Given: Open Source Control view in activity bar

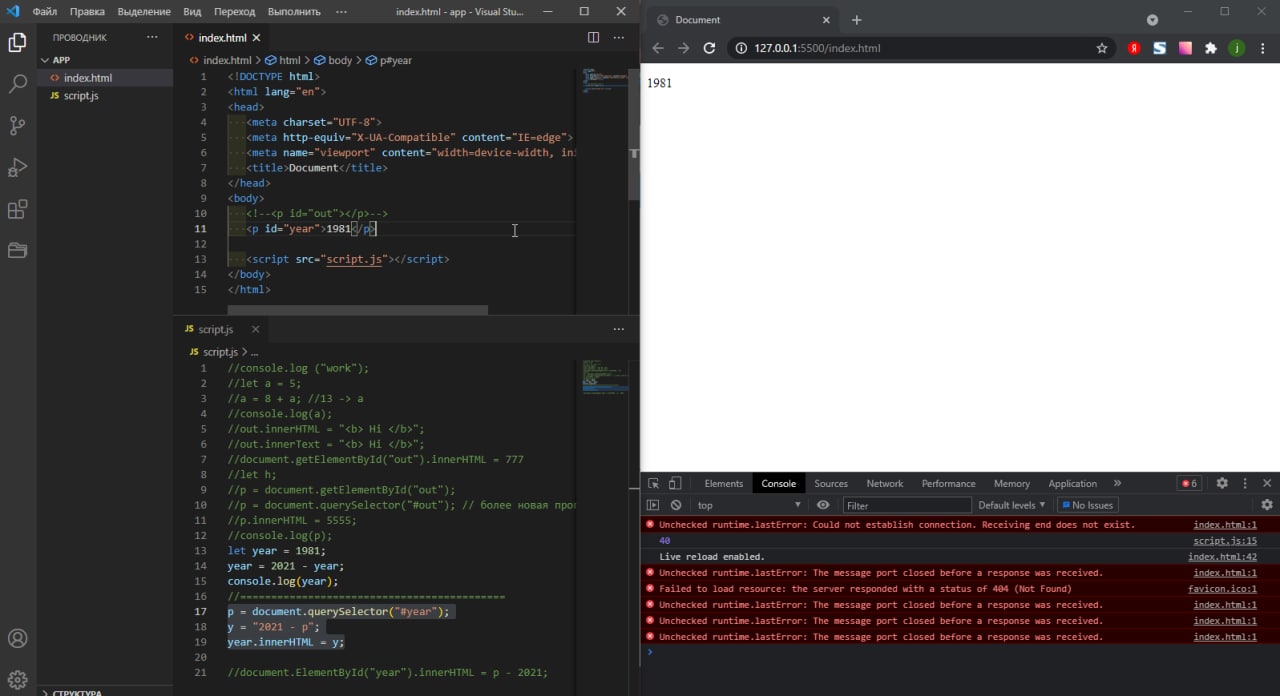Looking at the screenshot, I should pos(17,125).
